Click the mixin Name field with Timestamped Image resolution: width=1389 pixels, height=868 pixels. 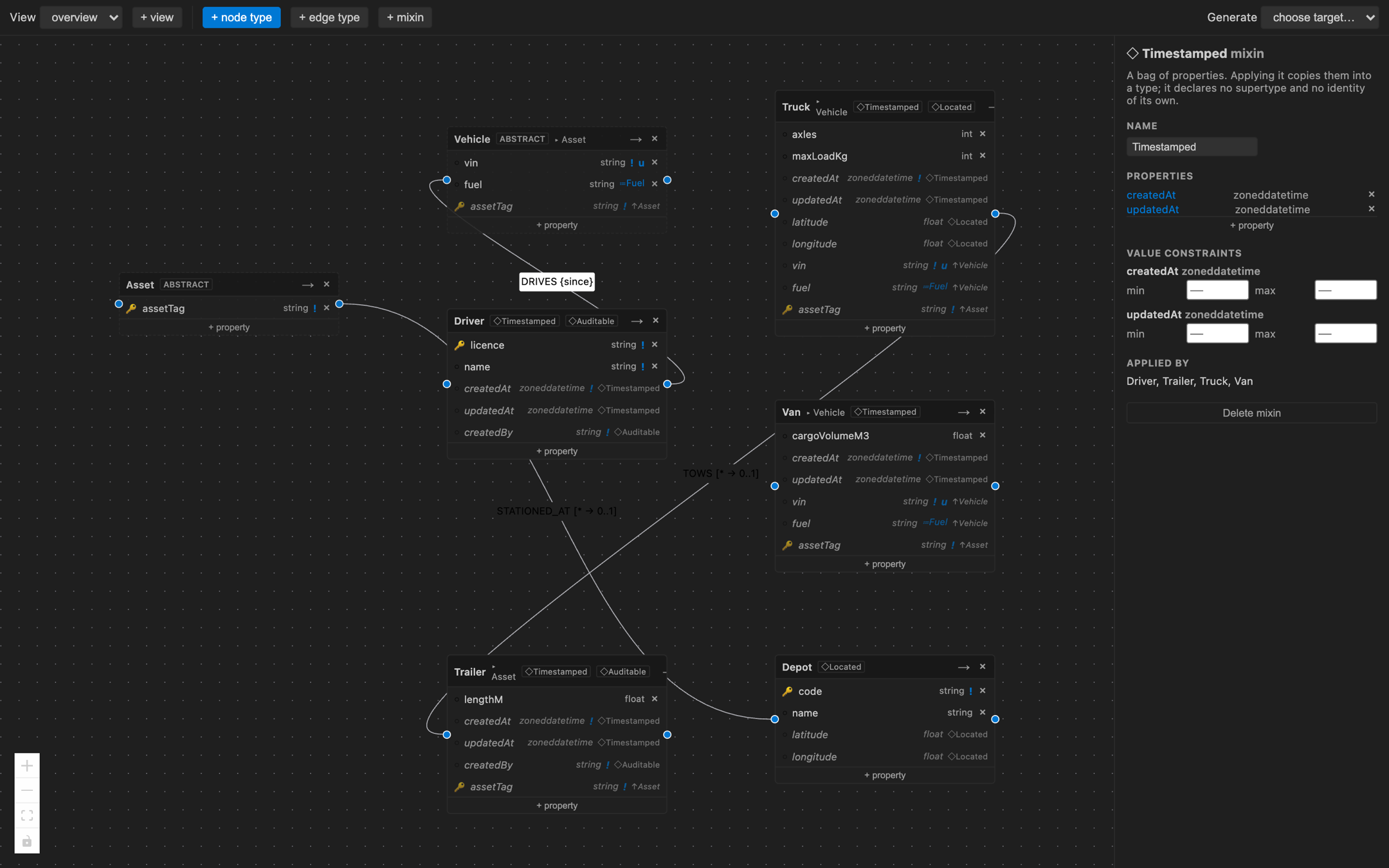tap(1192, 147)
